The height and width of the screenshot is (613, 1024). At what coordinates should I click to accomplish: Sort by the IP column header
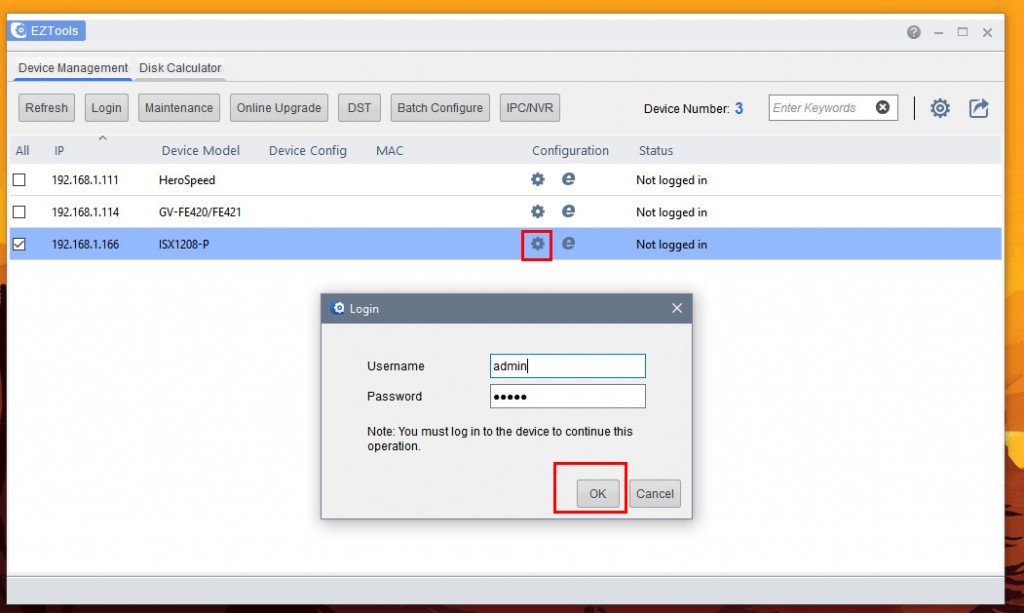(x=59, y=151)
